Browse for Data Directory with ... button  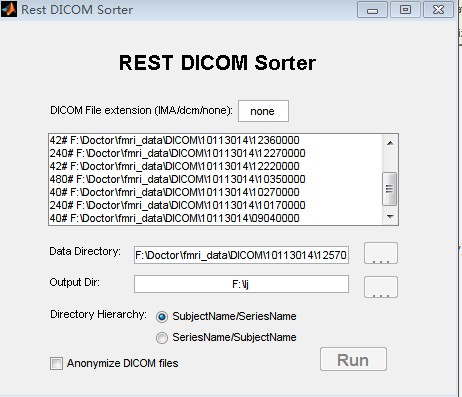[381, 253]
